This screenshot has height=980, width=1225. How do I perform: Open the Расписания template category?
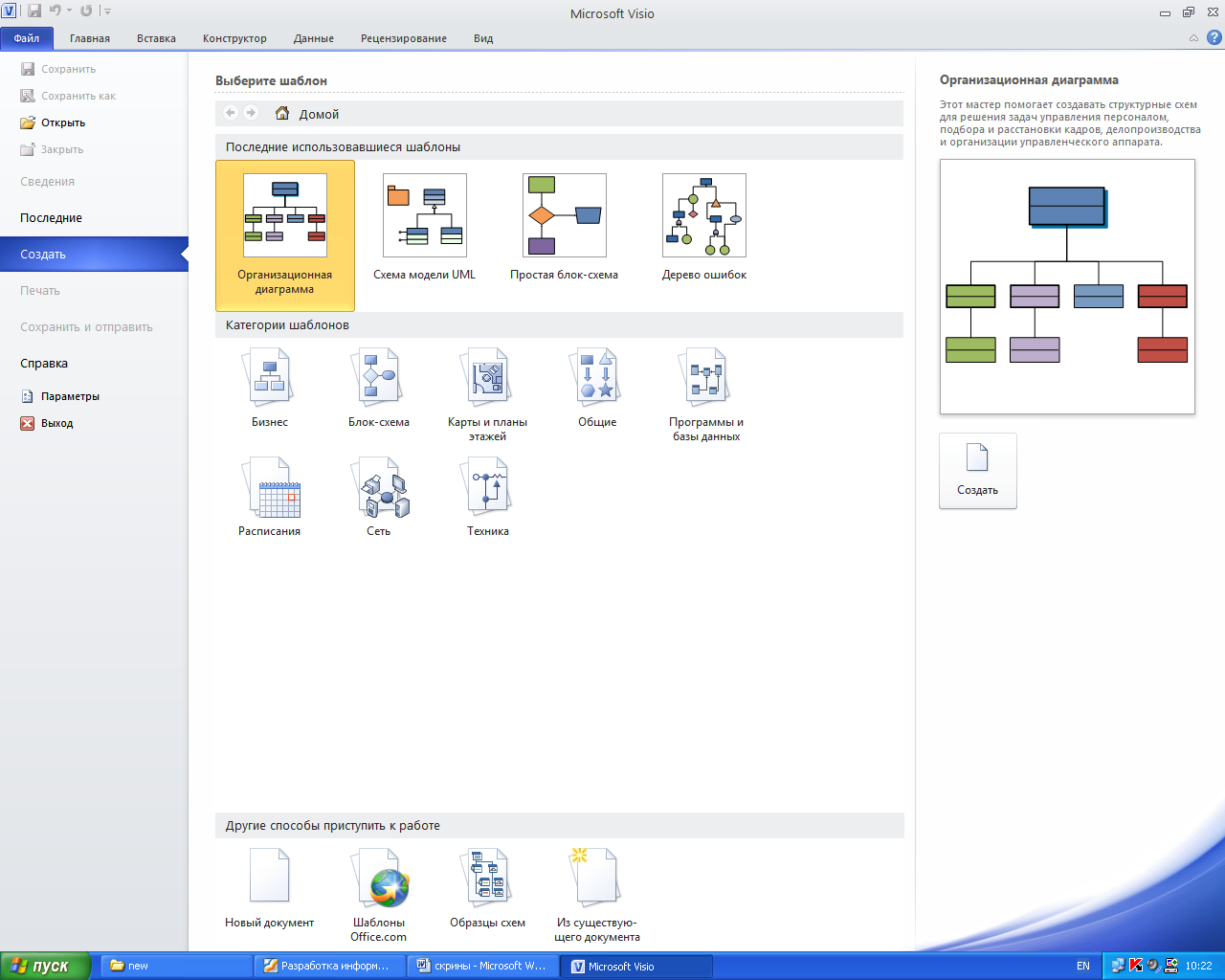point(270,497)
